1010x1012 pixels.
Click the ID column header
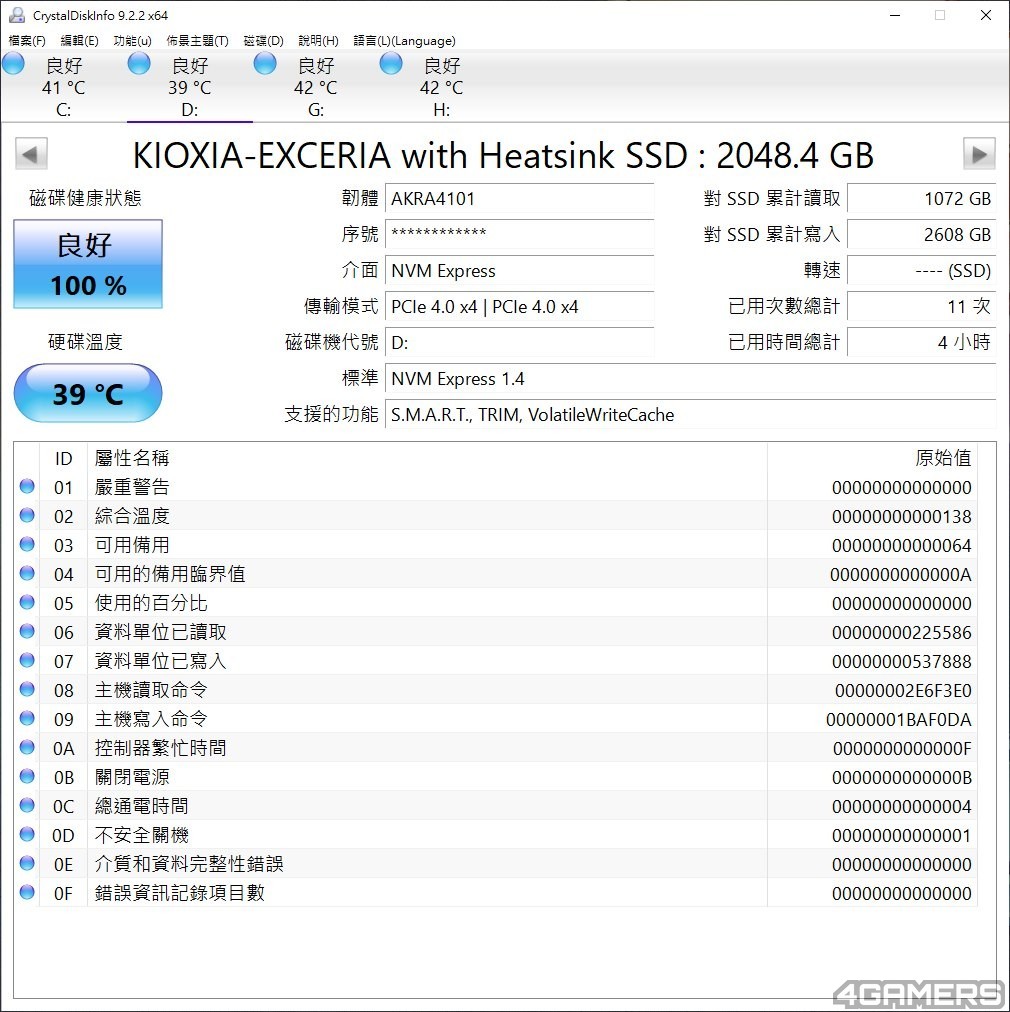pyautogui.click(x=63, y=458)
